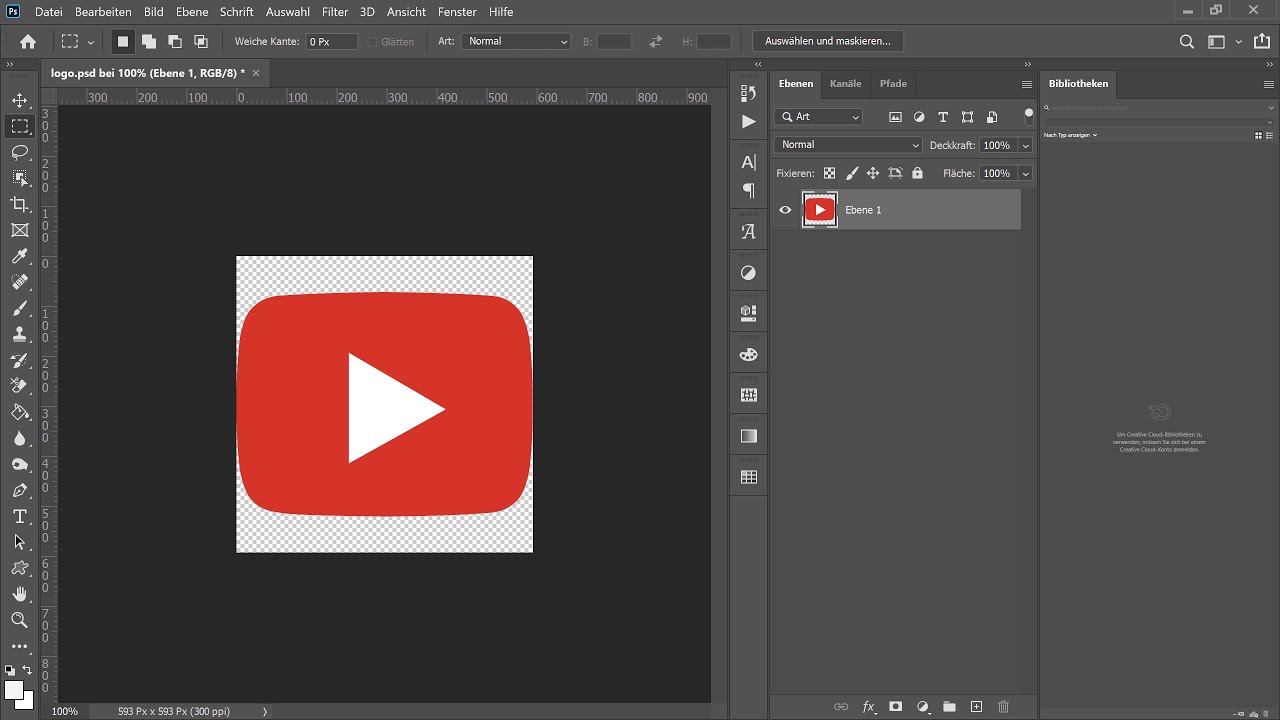Open the Paragraph panel icon

(x=749, y=190)
